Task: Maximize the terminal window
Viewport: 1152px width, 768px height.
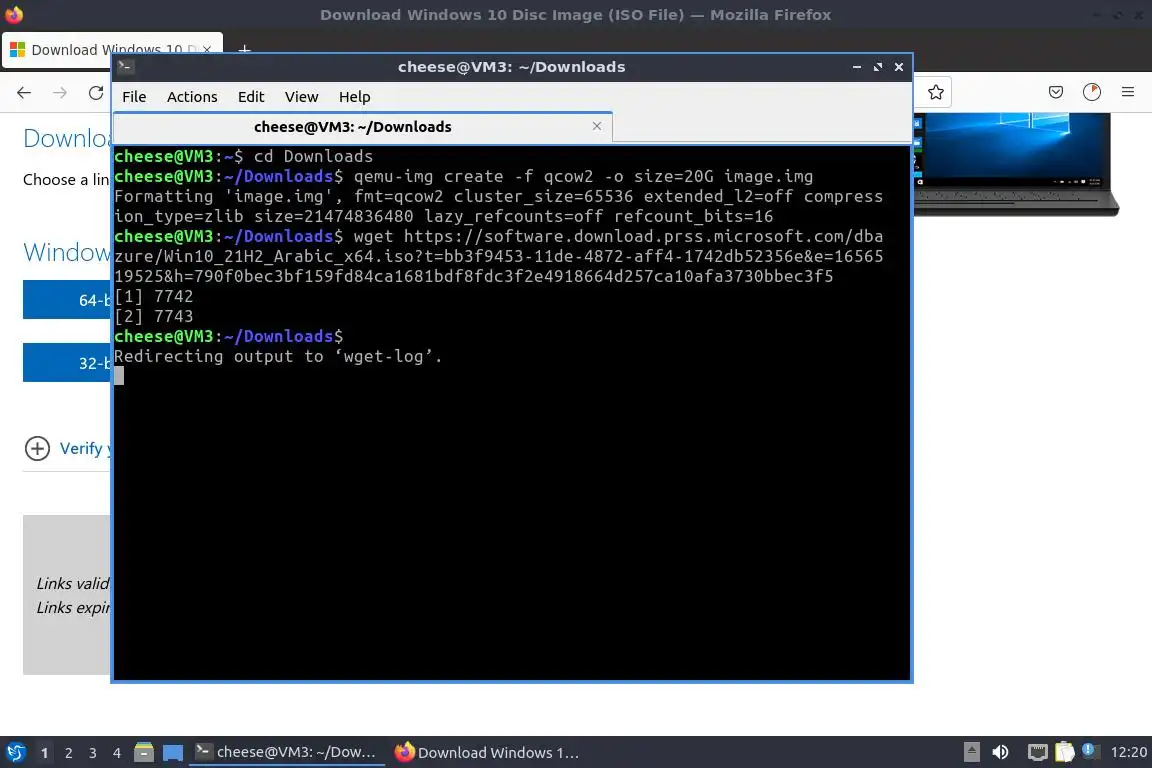Action: (x=878, y=67)
